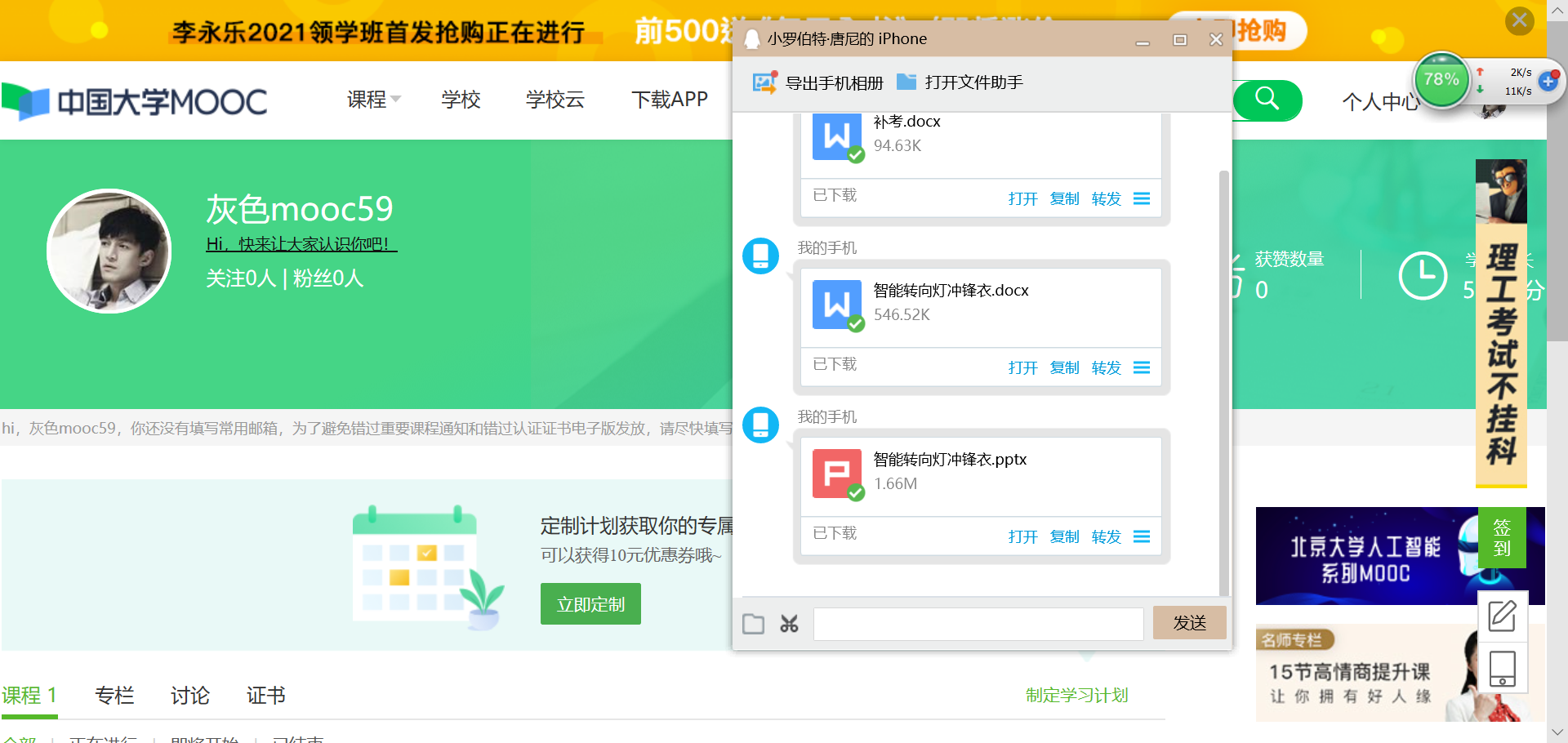Viewport: 1568px width, 743px height.
Task: Open more options menu for 智能转向灯冲锋衣.docx
Action: coord(1142,367)
